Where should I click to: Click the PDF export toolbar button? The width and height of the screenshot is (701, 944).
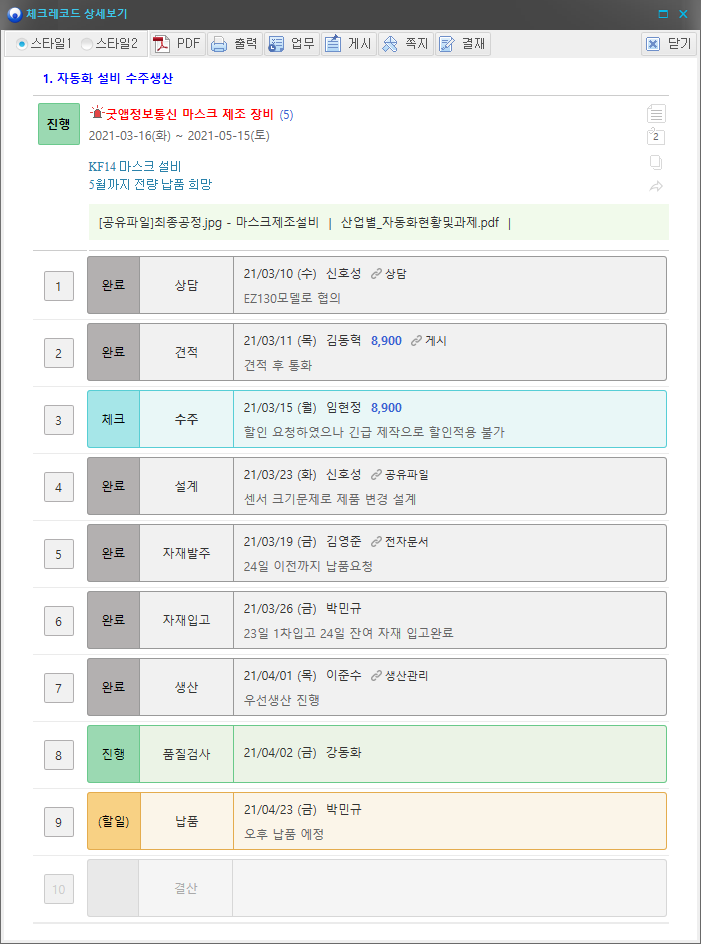177,44
